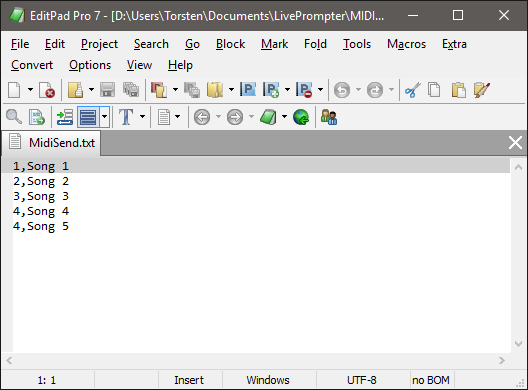Click line '4,Song 5' in editor
Image resolution: width=528 pixels, height=390 pixels.
pos(41,226)
